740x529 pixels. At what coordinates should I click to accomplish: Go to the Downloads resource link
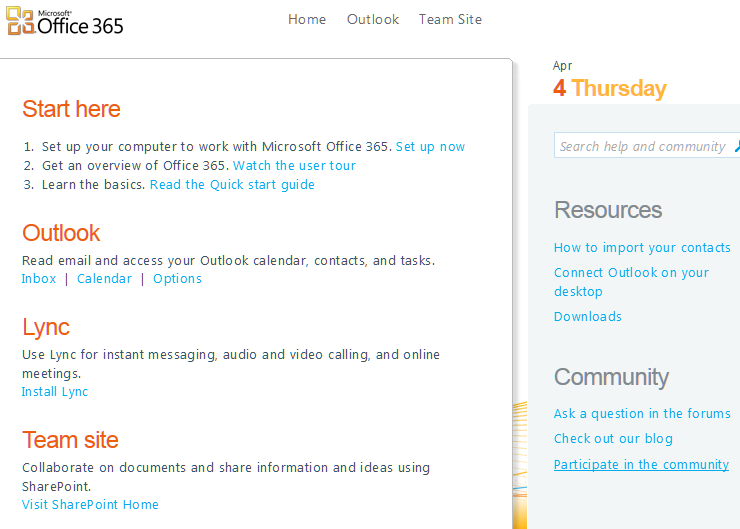pos(588,317)
